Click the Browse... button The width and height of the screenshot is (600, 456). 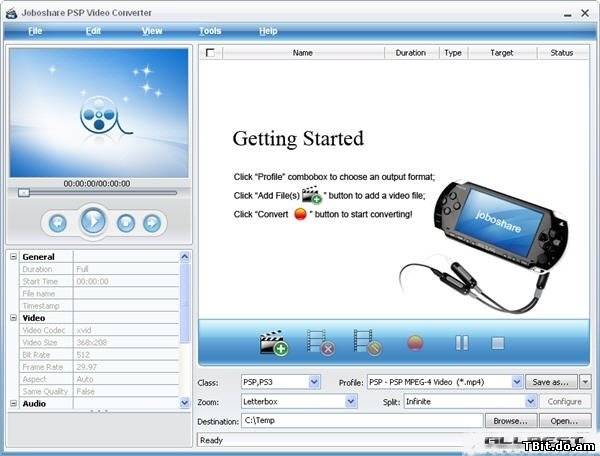coord(511,421)
